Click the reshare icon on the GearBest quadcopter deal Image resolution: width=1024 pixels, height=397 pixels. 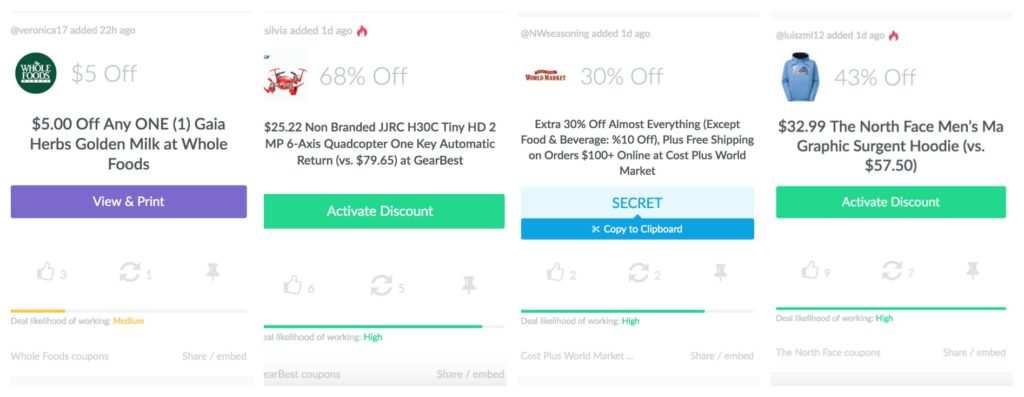(x=381, y=285)
